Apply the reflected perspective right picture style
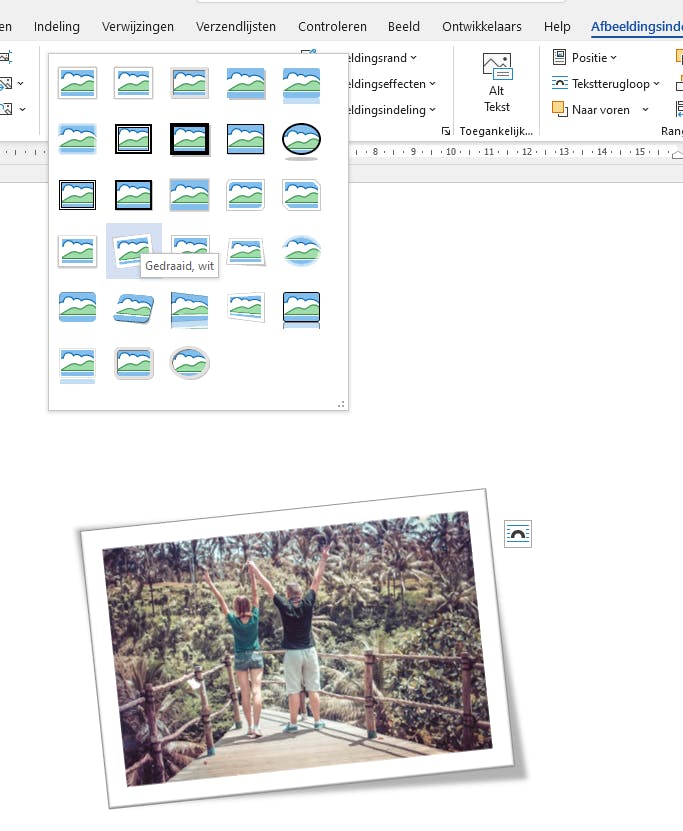This screenshot has height=831, width=683. coord(190,310)
